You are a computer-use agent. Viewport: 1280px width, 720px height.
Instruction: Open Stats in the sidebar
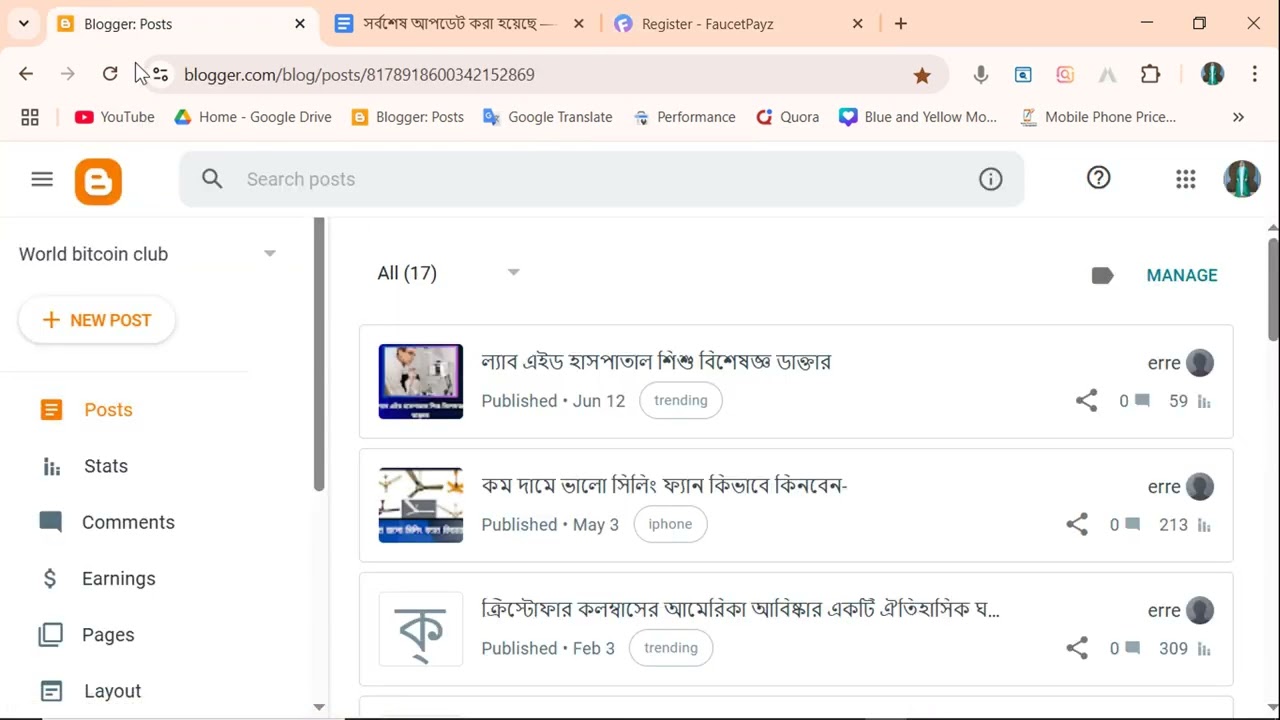[x=105, y=466]
